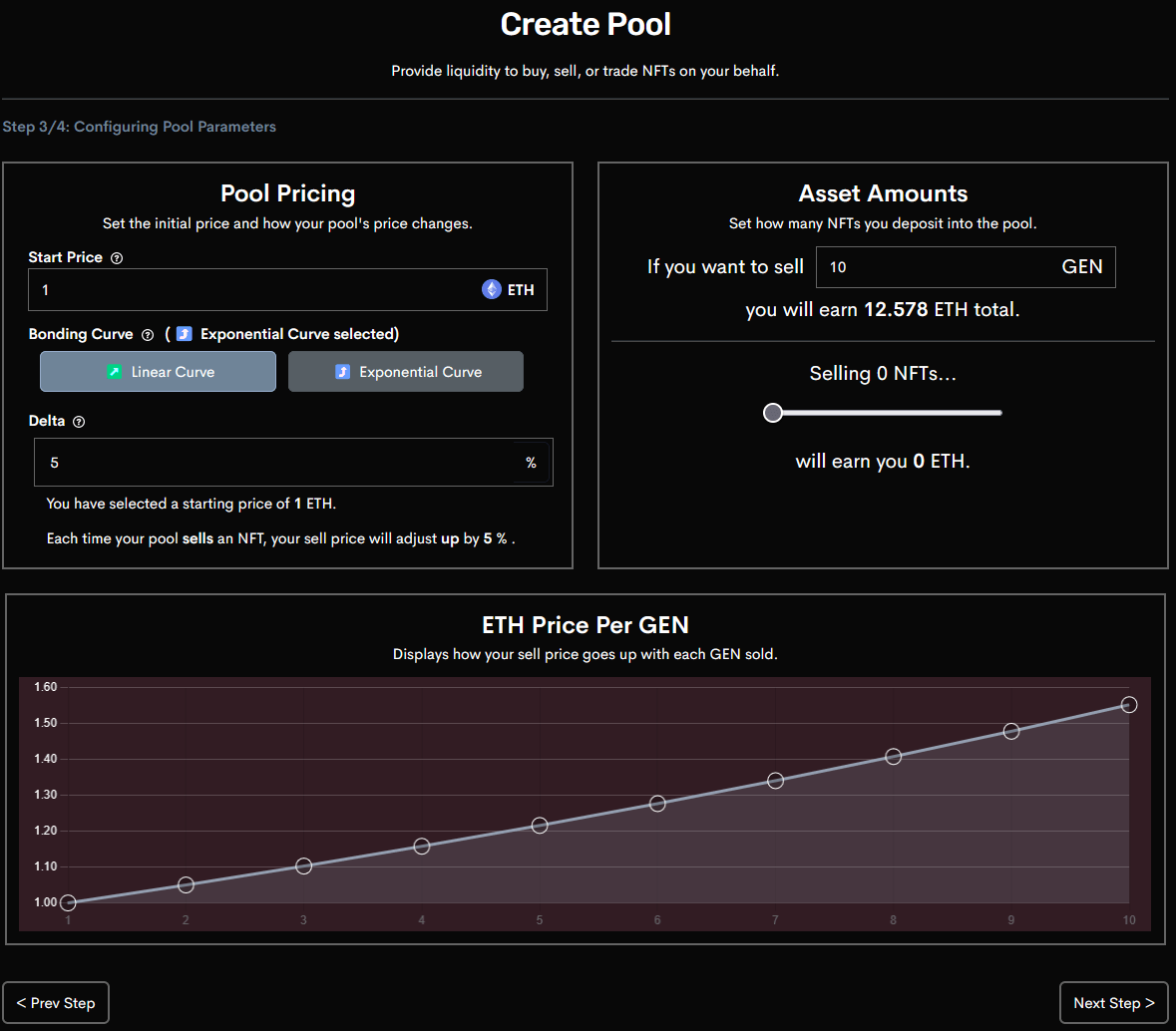This screenshot has width=1176, height=1031.
Task: Go back with Prev Step button
Action: (x=56, y=1002)
